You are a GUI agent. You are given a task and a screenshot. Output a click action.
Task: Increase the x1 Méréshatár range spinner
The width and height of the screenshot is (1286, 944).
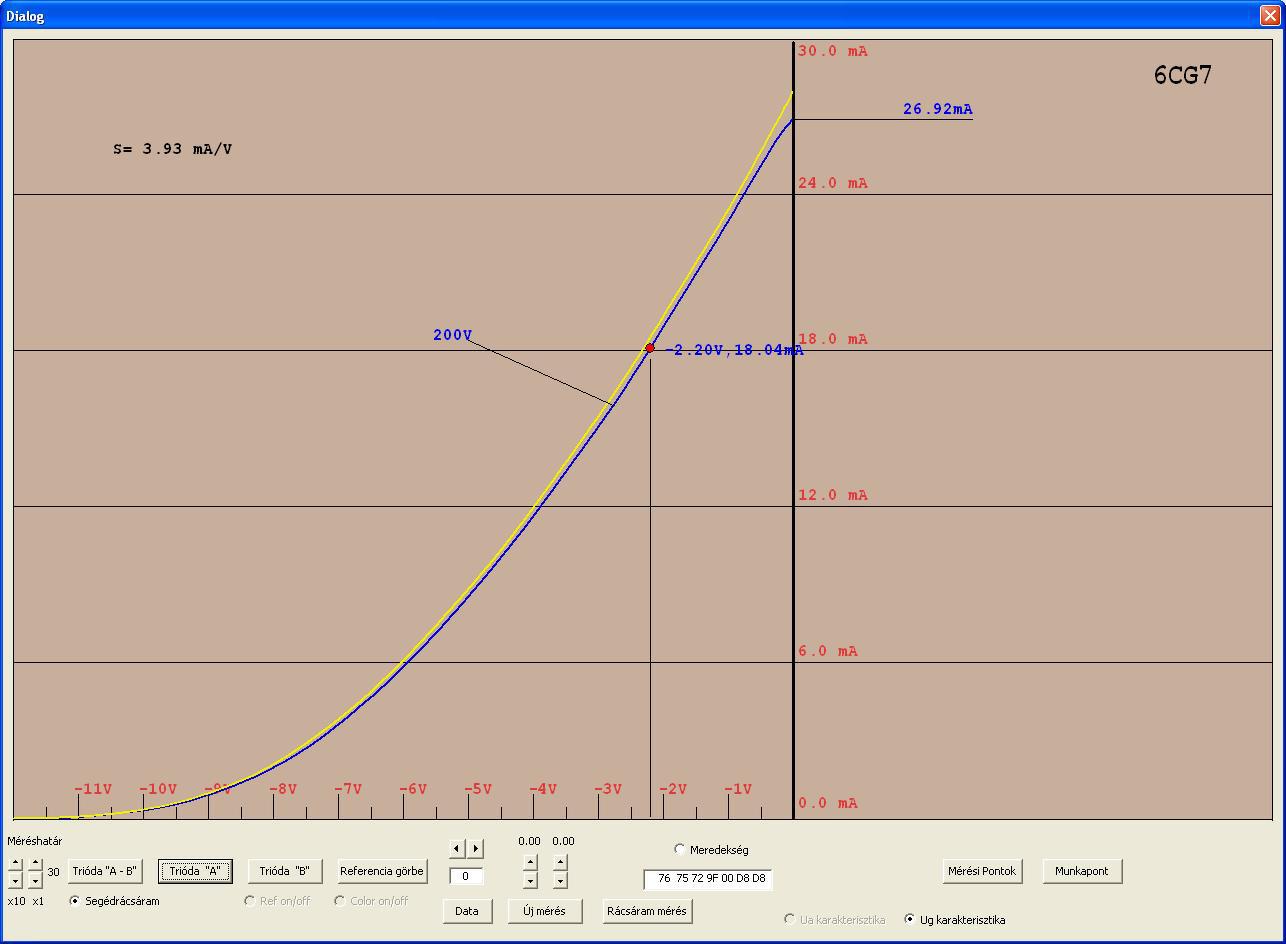(x=35, y=863)
